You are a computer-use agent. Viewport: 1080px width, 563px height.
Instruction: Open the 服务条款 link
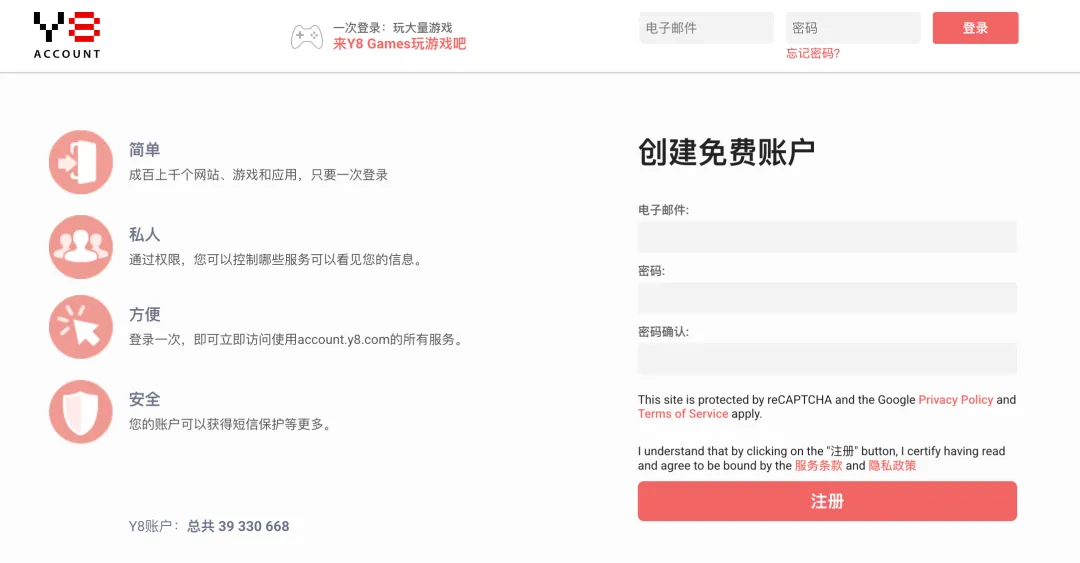tap(818, 466)
